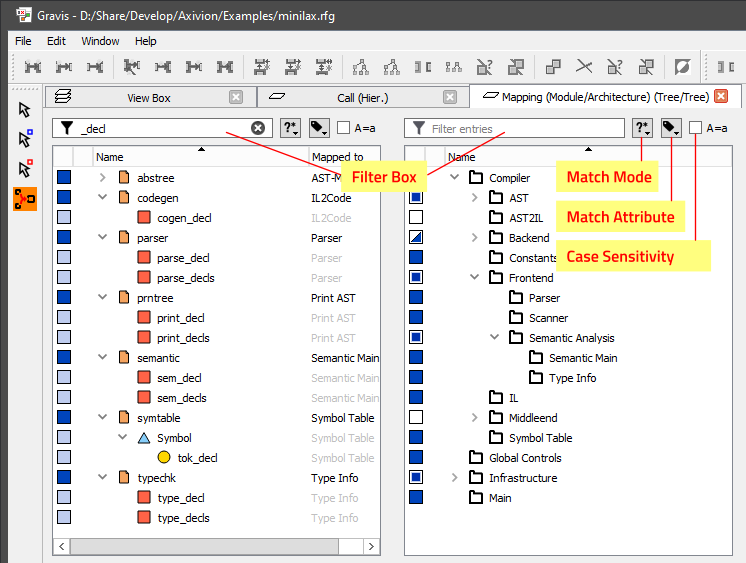Select the arrow tool with blue square
Image resolution: width=746 pixels, height=563 pixels.
pos(25,139)
